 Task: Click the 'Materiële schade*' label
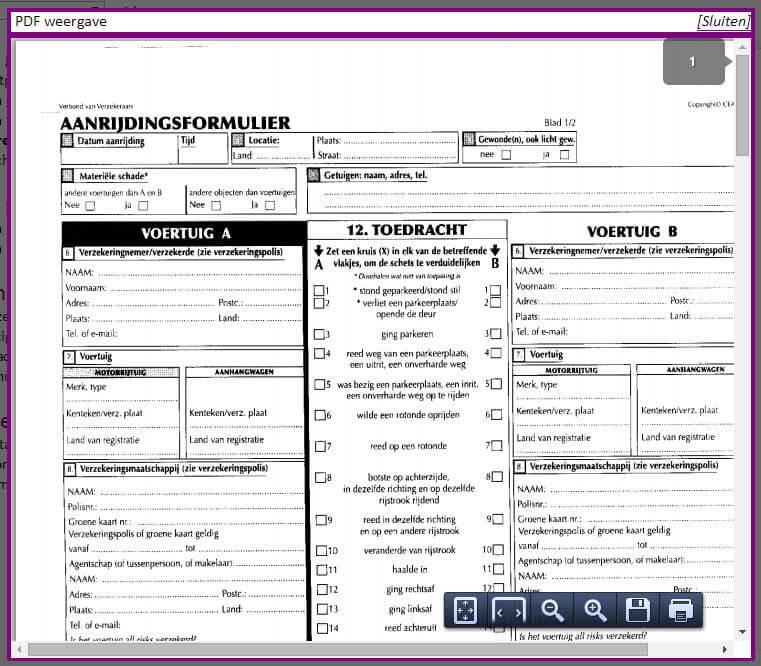(114, 176)
